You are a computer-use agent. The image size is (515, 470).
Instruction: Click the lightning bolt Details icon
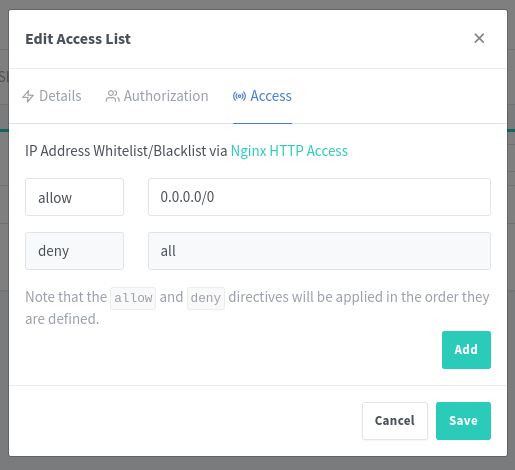(28, 96)
